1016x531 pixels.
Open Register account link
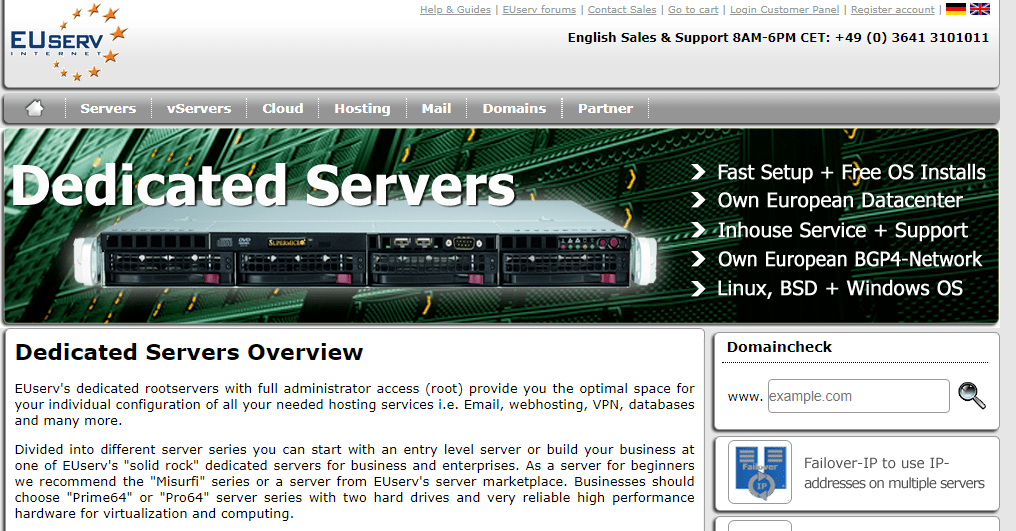(892, 10)
